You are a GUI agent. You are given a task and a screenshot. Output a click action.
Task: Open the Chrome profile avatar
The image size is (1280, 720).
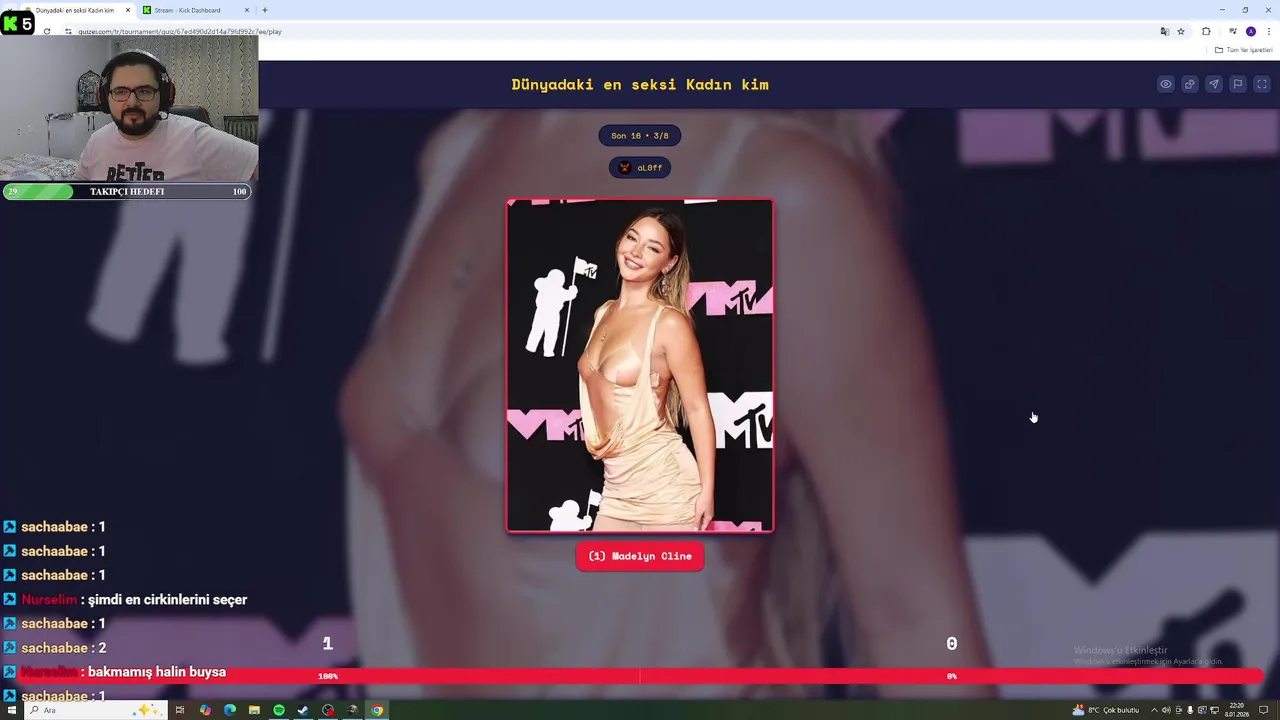coord(1251,31)
